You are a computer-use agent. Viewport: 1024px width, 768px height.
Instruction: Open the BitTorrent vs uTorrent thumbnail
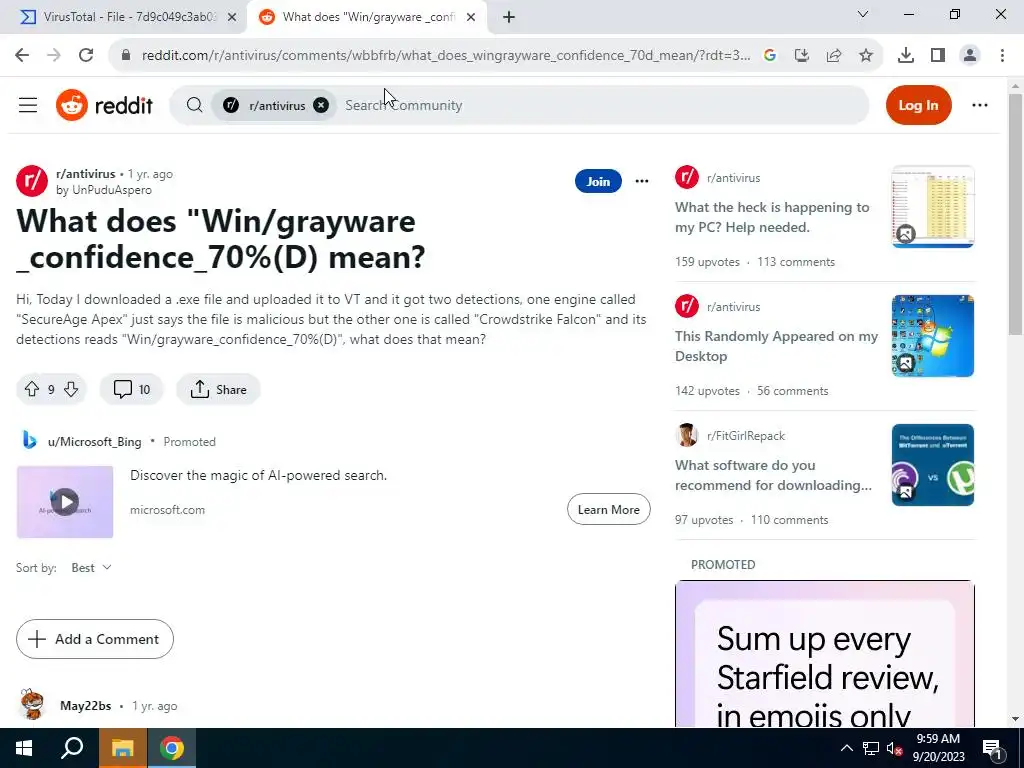coord(933,465)
